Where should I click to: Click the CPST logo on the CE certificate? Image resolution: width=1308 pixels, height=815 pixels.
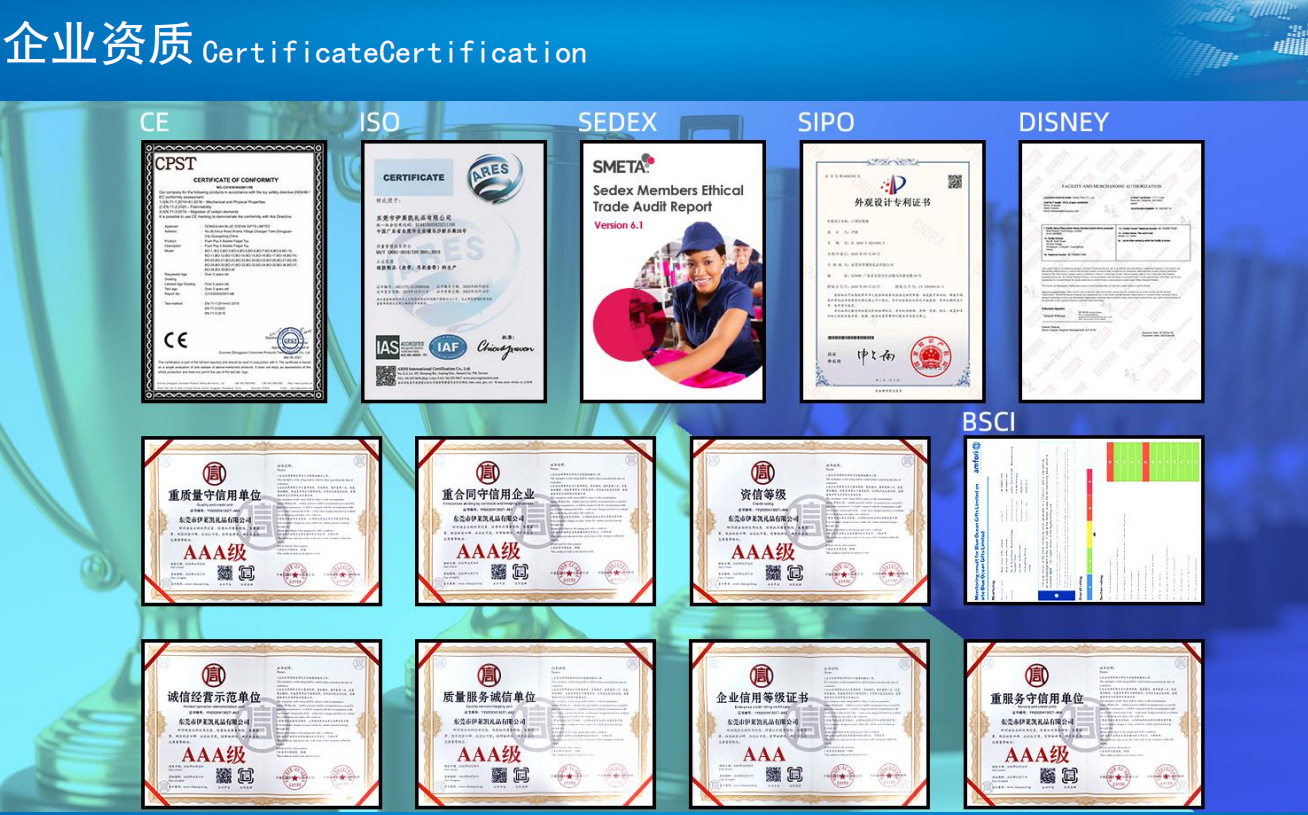click(x=175, y=163)
